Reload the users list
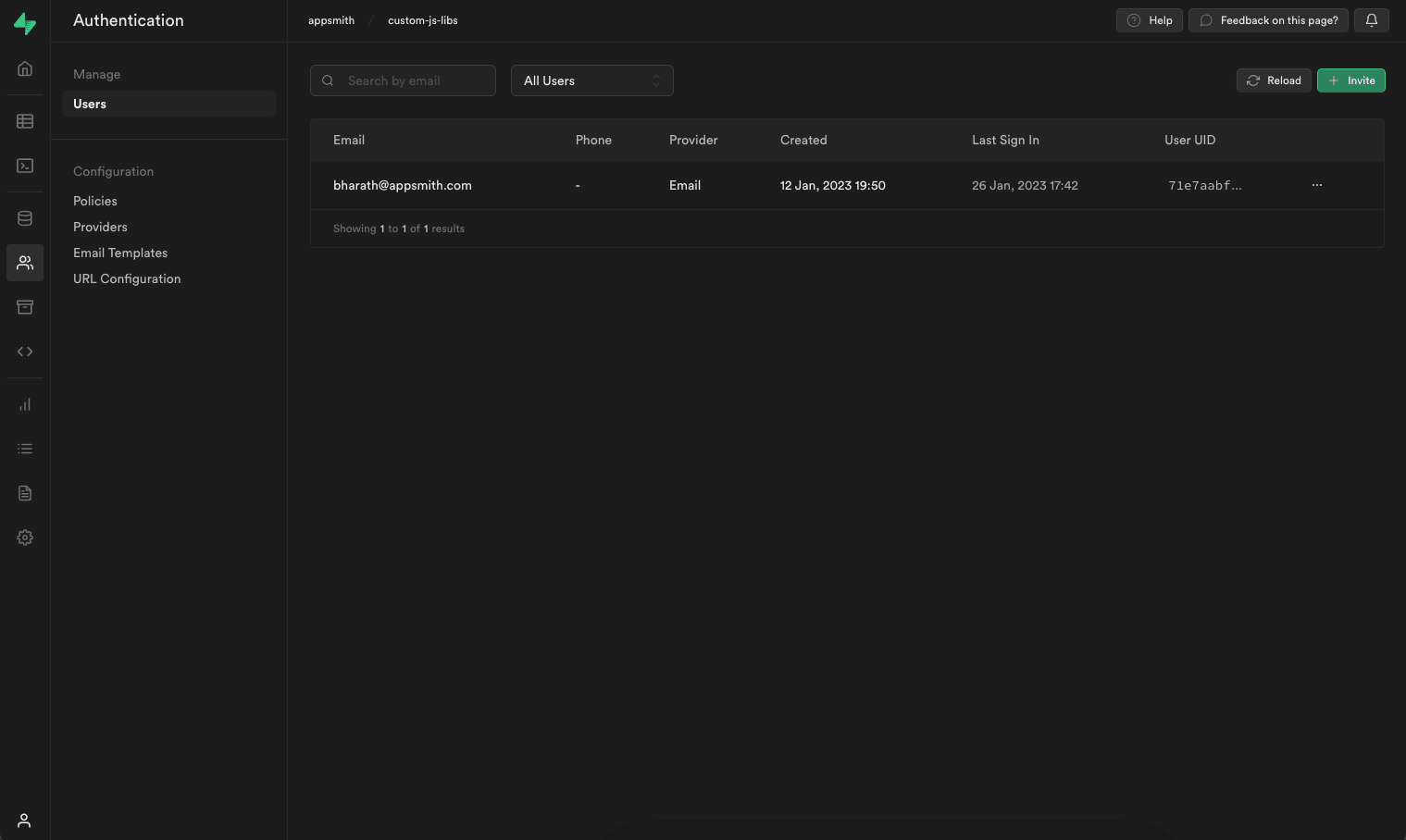1406x840 pixels. 1274,80
